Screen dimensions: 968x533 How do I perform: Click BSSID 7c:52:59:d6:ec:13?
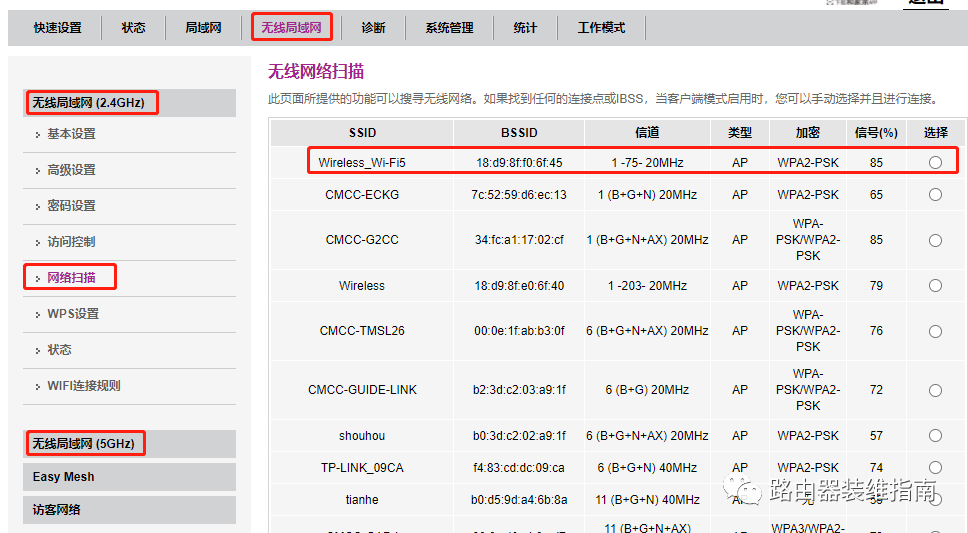519,195
